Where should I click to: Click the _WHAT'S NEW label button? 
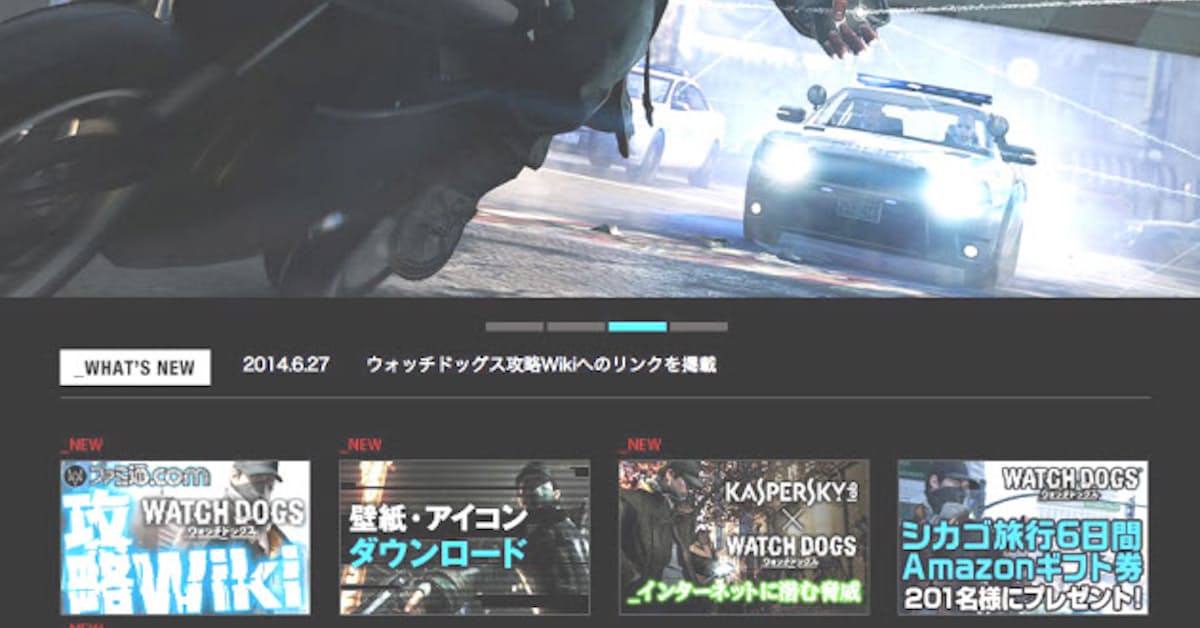[x=135, y=367]
